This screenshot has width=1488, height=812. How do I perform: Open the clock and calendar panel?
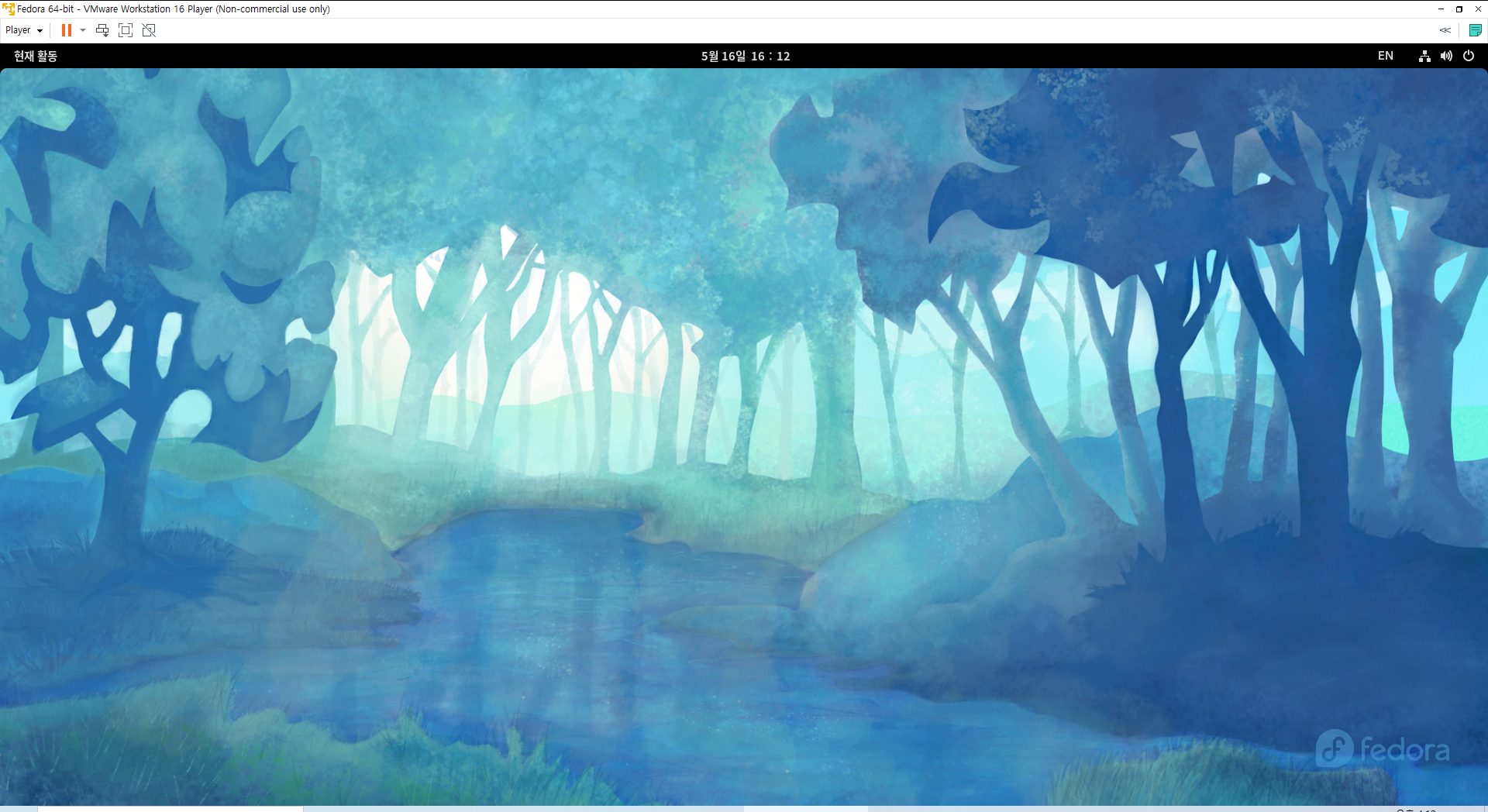point(746,56)
